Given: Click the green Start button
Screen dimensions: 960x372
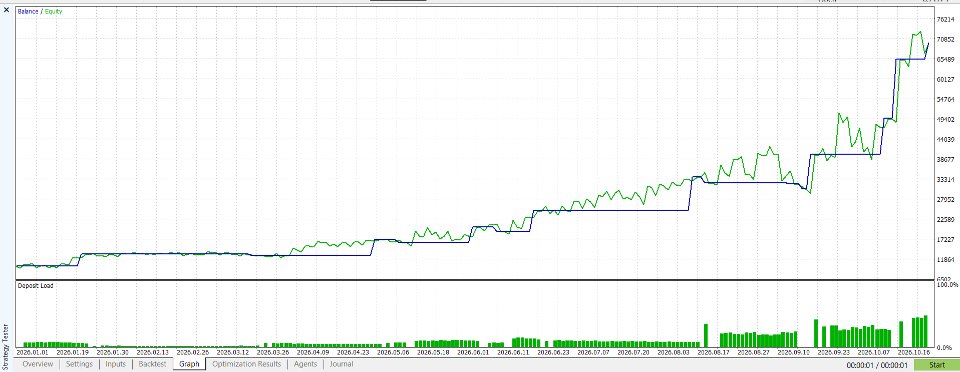Looking at the screenshot, I should click(x=937, y=365).
